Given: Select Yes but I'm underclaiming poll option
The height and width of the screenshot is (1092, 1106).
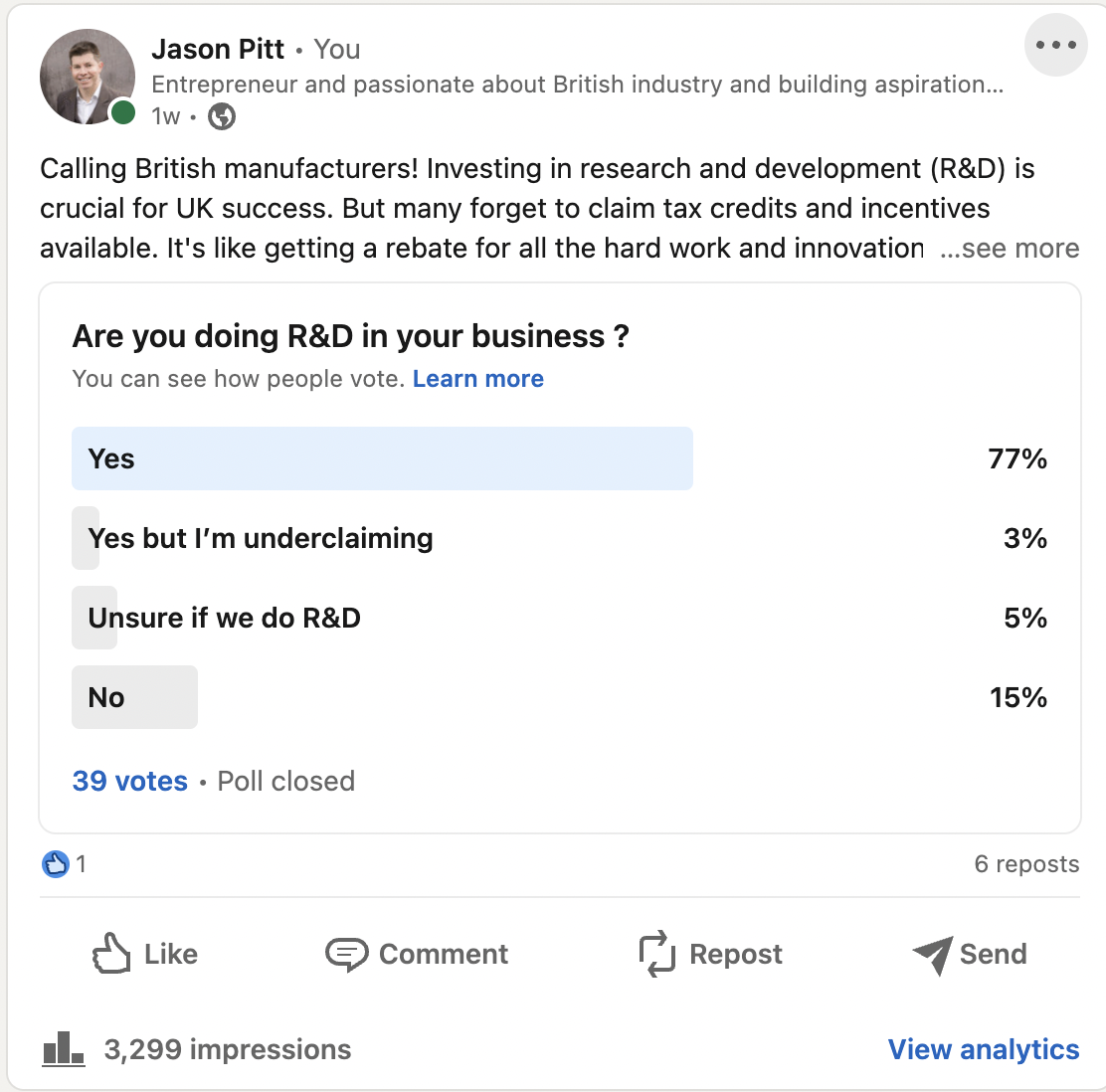Looking at the screenshot, I should click(x=559, y=538).
